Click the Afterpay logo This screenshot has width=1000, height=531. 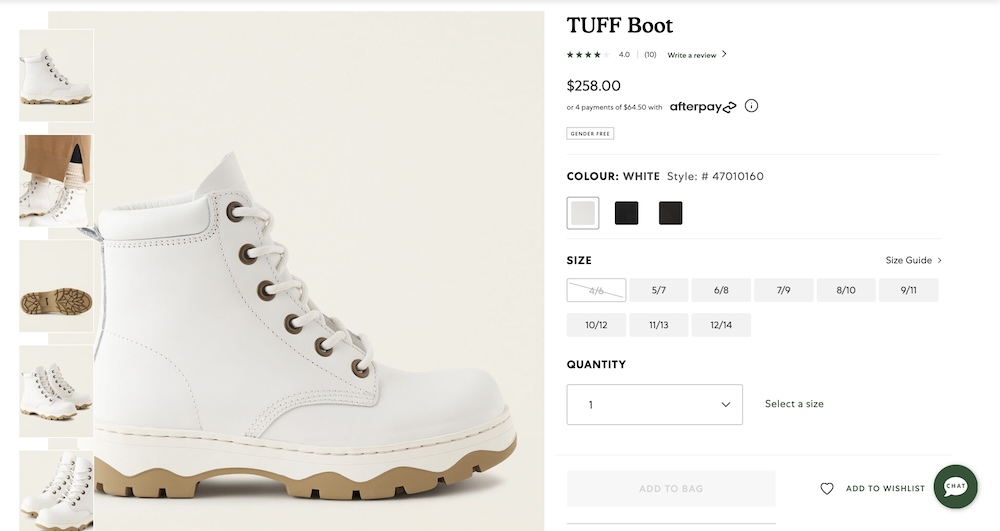point(702,107)
